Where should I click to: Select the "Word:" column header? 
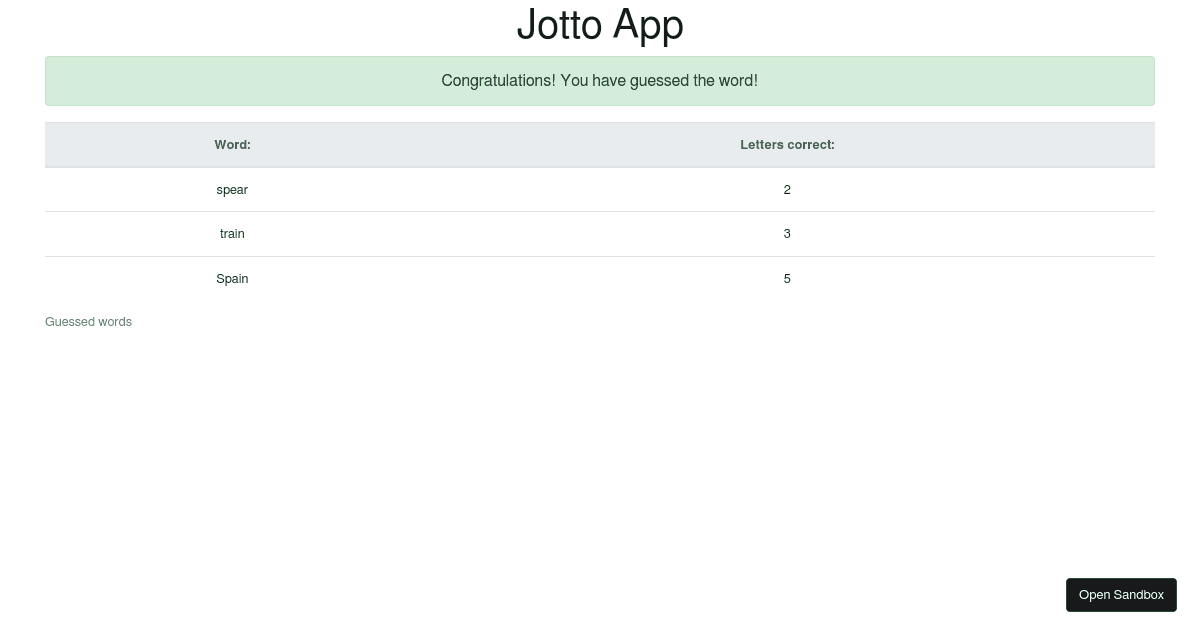coord(232,145)
